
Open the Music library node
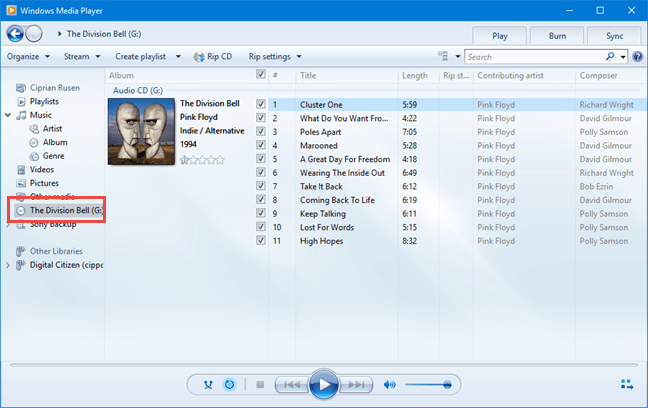click(x=40, y=115)
